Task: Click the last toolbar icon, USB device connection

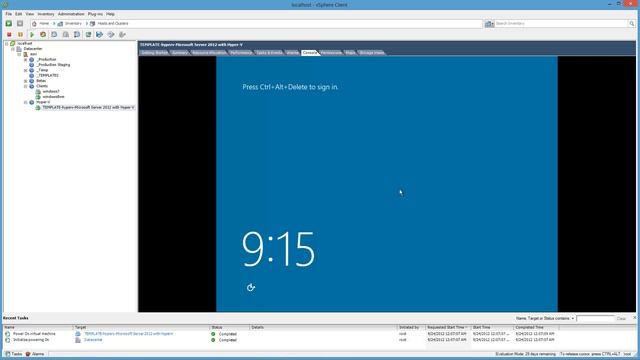Action: [122, 35]
